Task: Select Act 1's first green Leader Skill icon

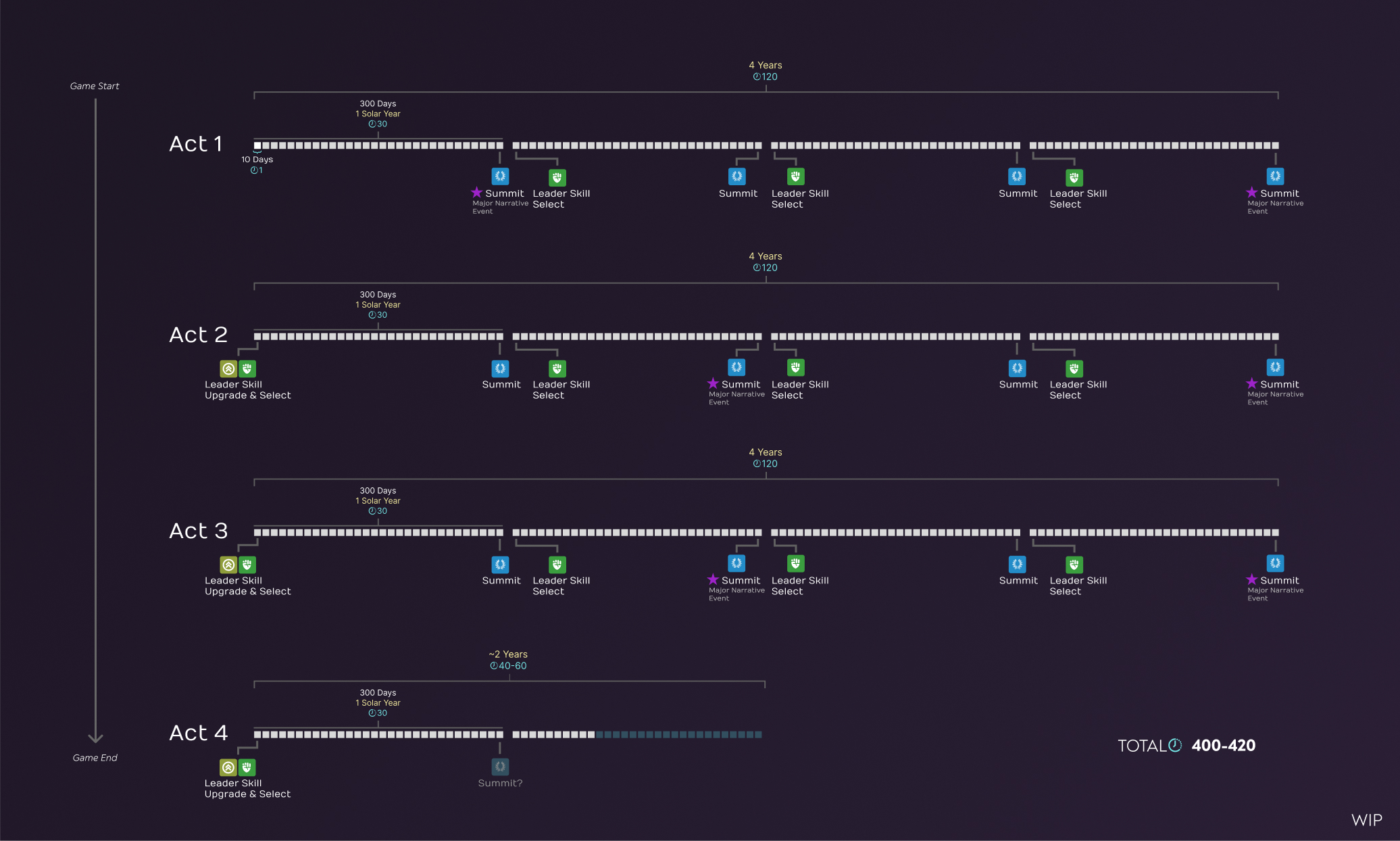Action: (x=557, y=178)
